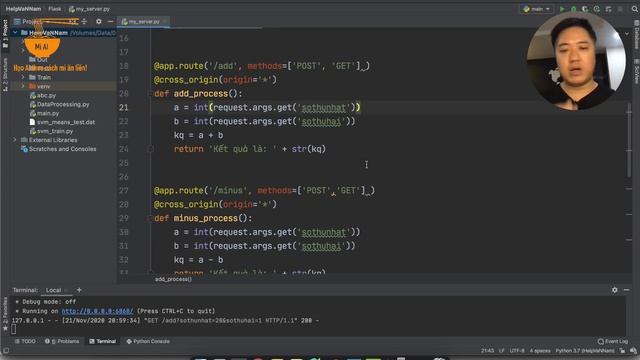Open abc.py in the project tree
640x360 pixels.
click(x=43, y=95)
